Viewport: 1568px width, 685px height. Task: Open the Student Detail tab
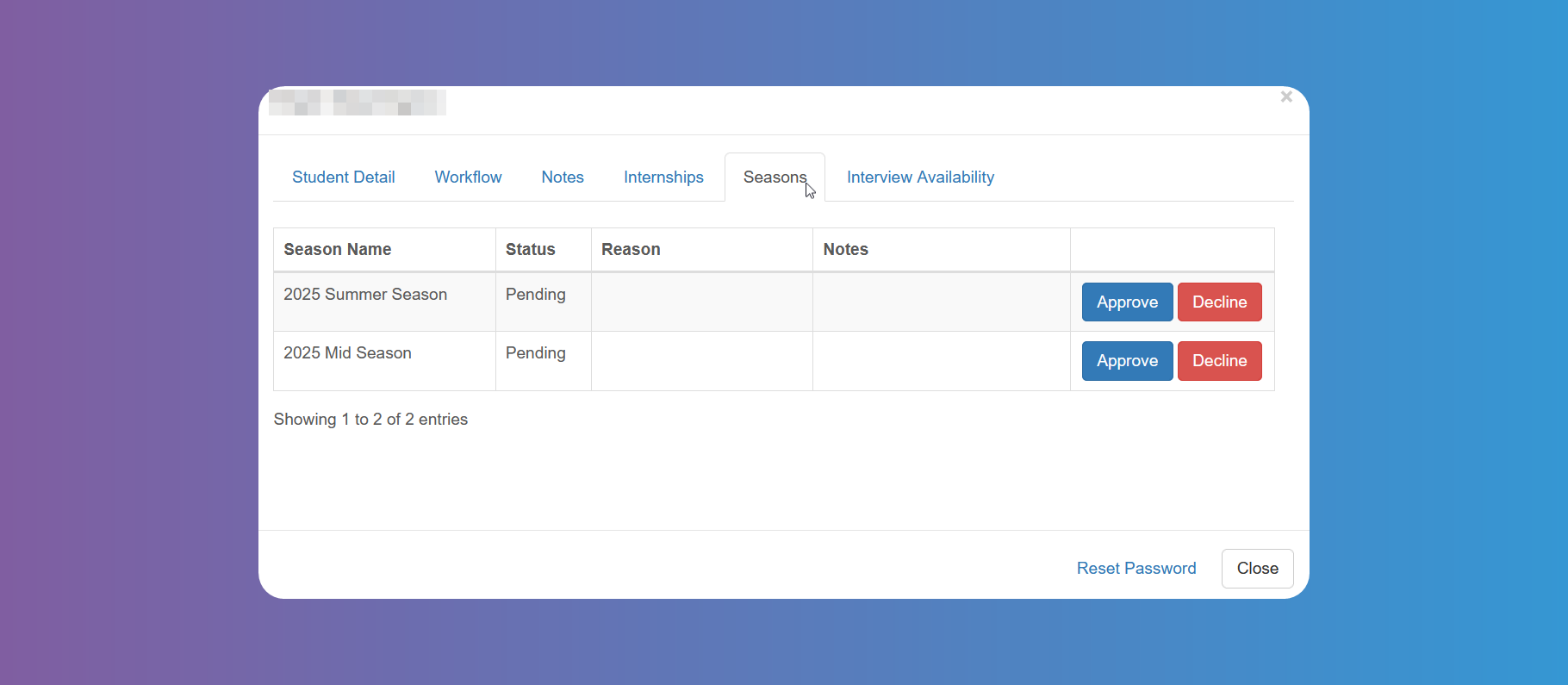(343, 177)
